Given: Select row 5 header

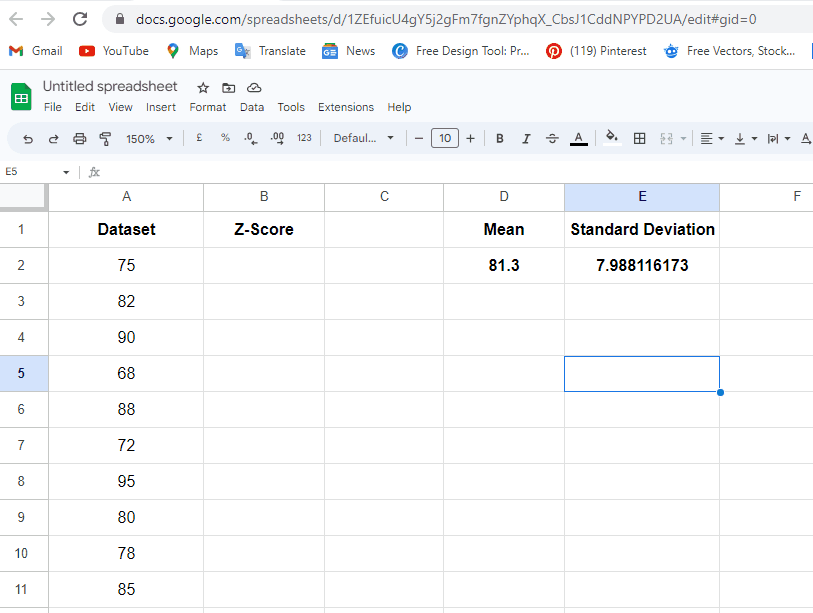Looking at the screenshot, I should (24, 373).
